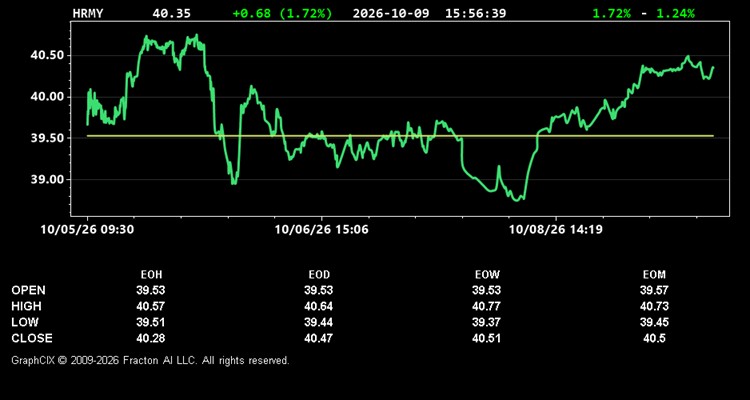Click the HIGH row label

click(26, 306)
